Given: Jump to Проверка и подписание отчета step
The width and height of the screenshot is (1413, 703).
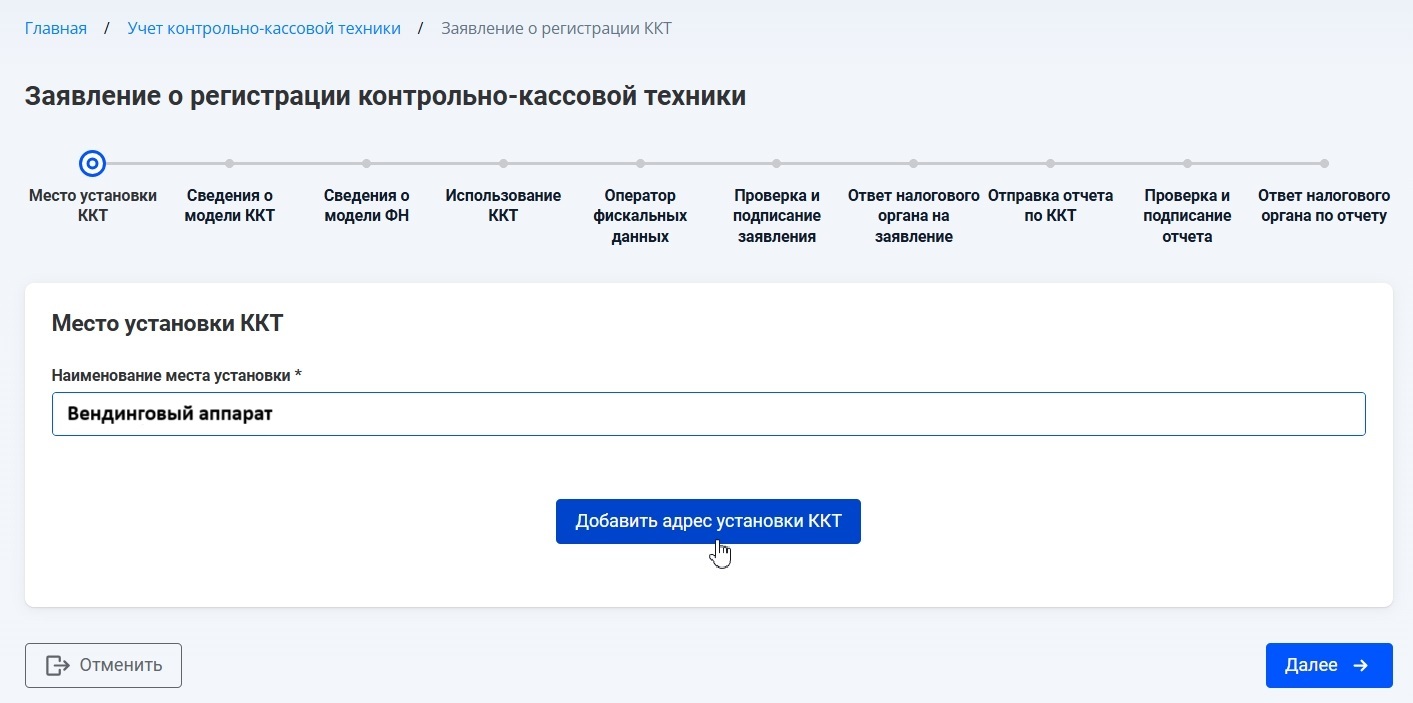Looking at the screenshot, I should 1187,215.
